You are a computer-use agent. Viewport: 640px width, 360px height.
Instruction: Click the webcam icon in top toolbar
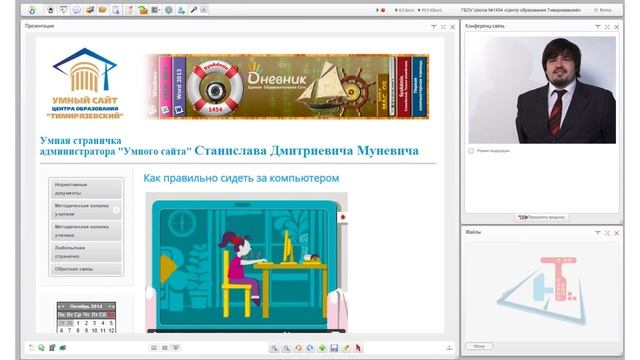point(51,10)
